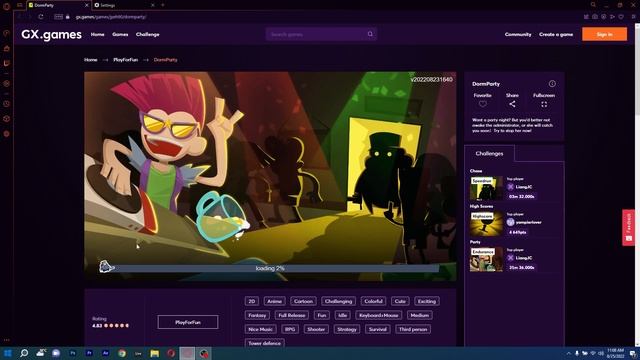Click Home in the breadcrumb
640x360 pixels.
pos(91,60)
